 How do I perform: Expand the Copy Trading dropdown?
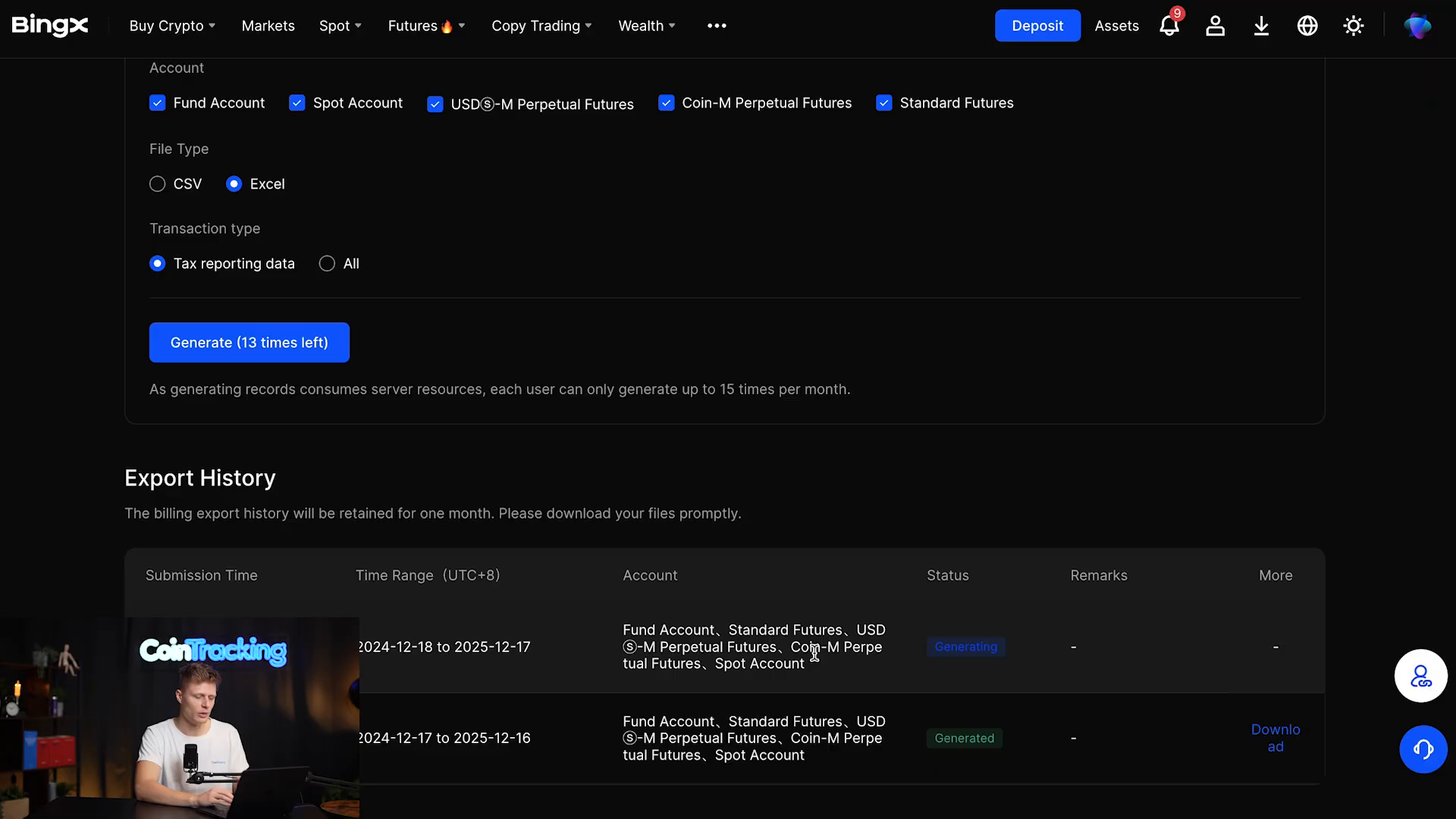pyautogui.click(x=541, y=26)
